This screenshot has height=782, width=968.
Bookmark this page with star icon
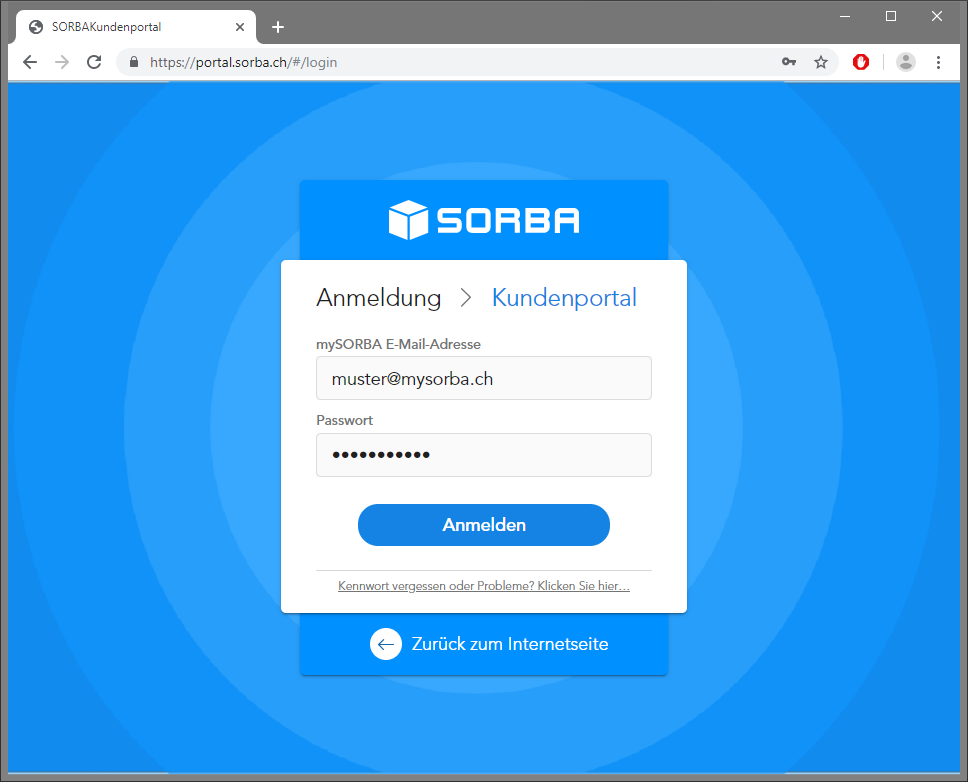pos(820,62)
